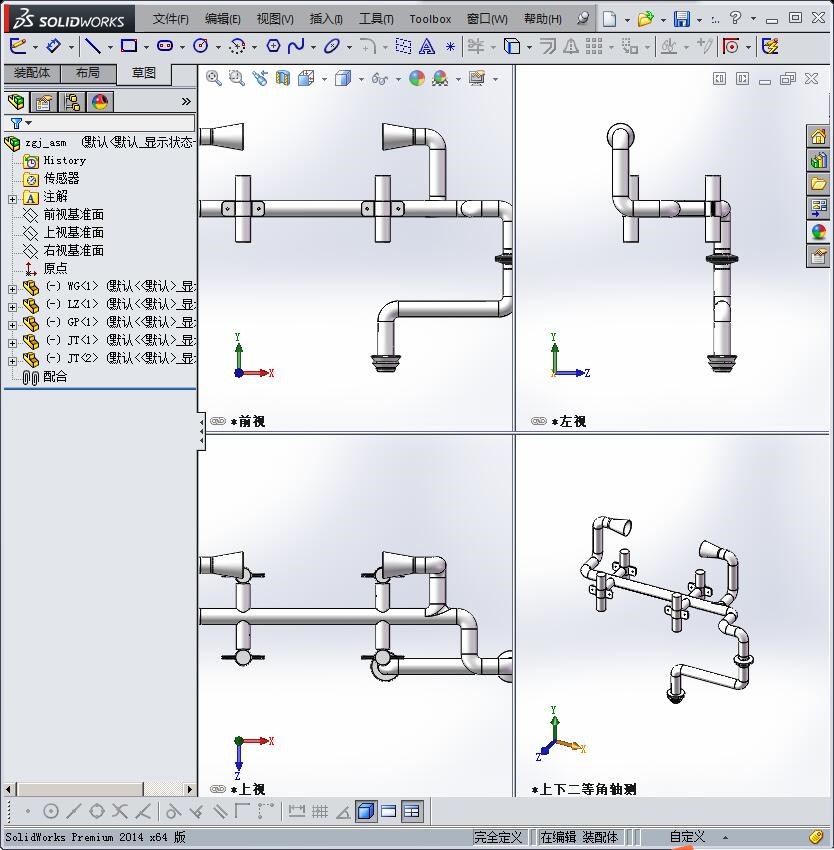This screenshot has height=850, width=834.
Task: Switch to the 草图 tab
Action: [x=144, y=73]
